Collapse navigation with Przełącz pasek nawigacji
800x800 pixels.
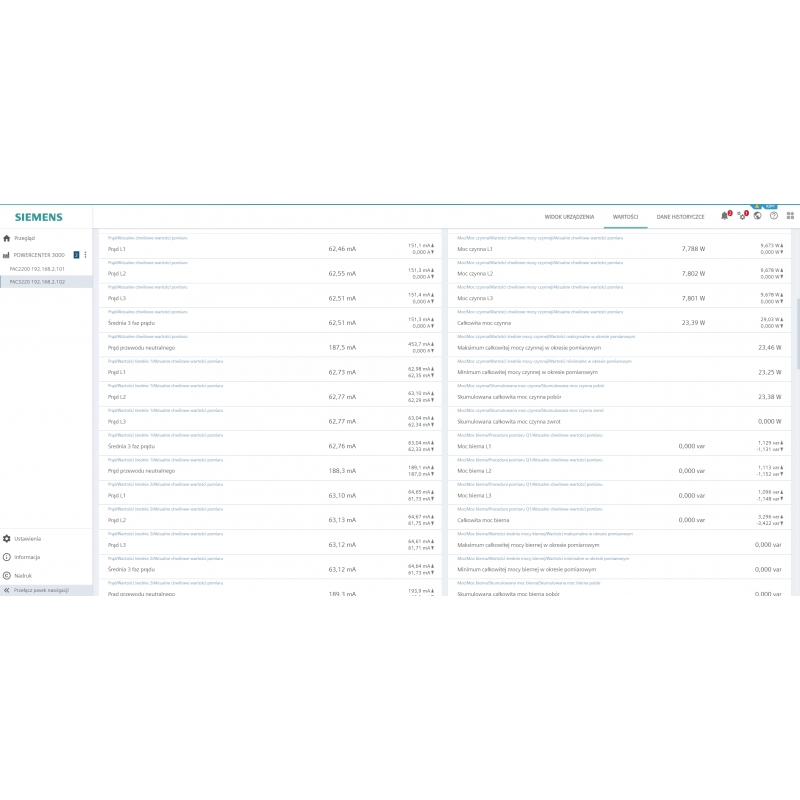[x=40, y=591]
